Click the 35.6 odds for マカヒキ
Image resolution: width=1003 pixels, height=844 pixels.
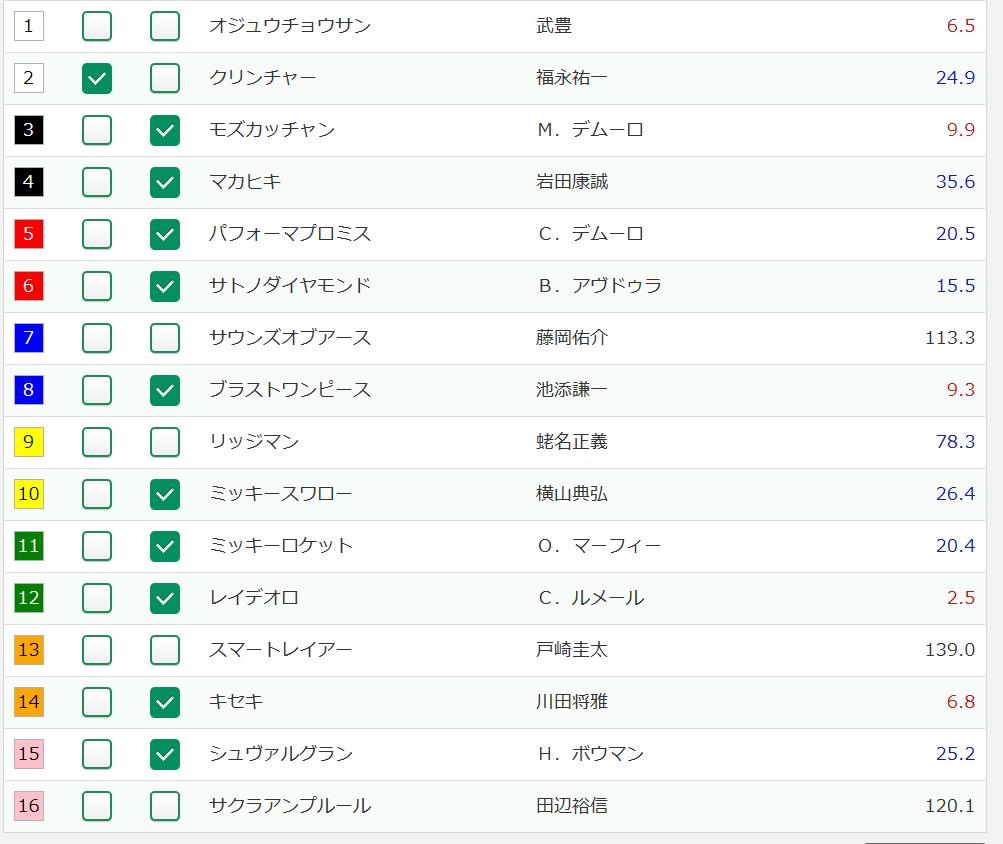pyautogui.click(x=955, y=182)
